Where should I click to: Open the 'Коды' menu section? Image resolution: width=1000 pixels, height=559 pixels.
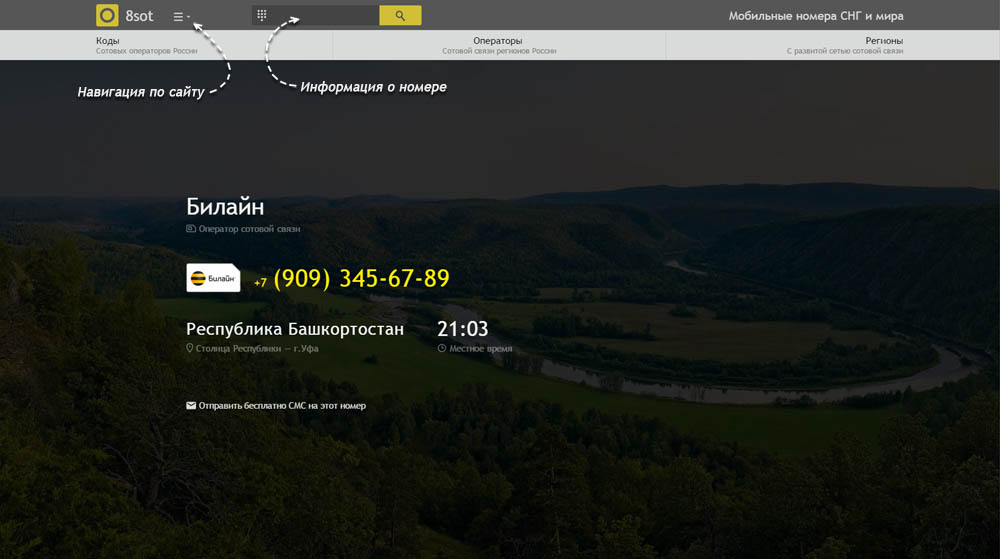[147, 45]
